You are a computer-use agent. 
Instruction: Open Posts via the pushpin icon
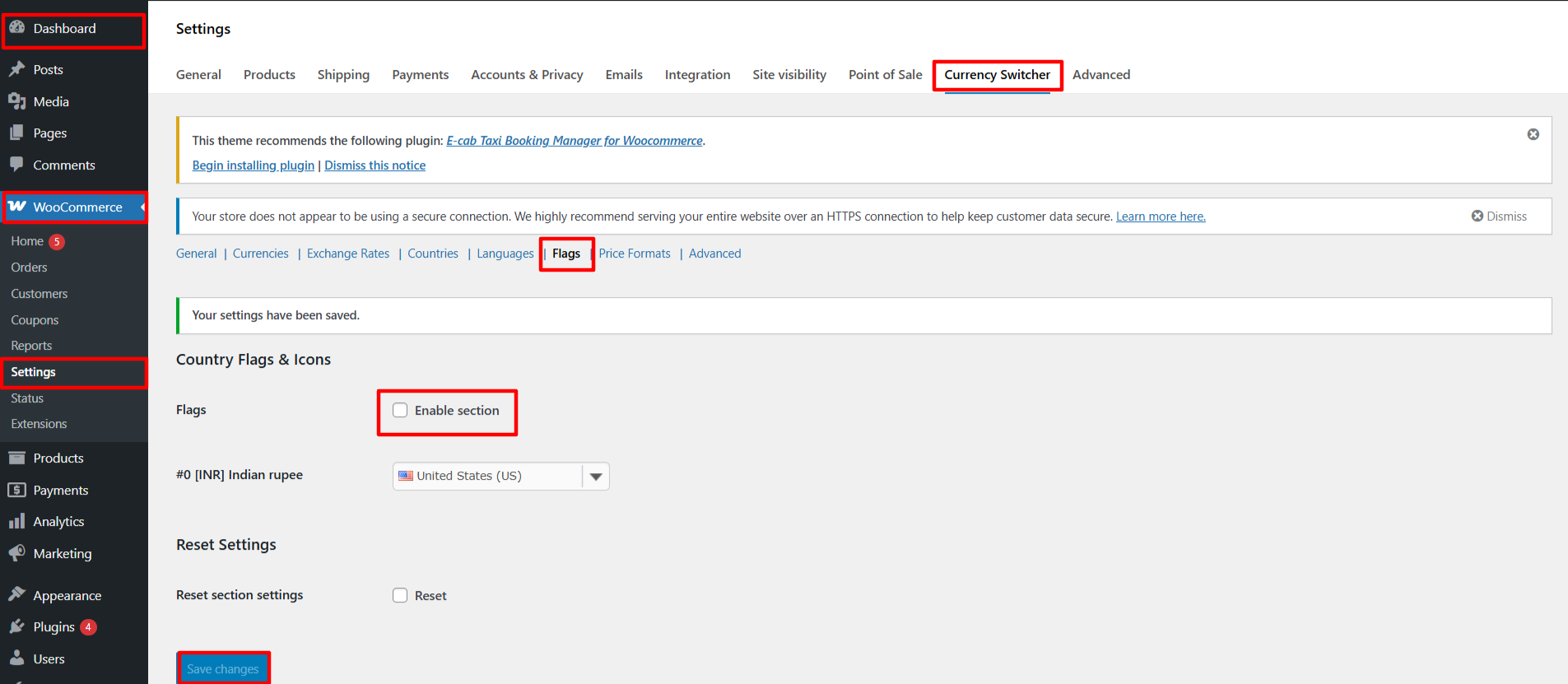(16, 69)
